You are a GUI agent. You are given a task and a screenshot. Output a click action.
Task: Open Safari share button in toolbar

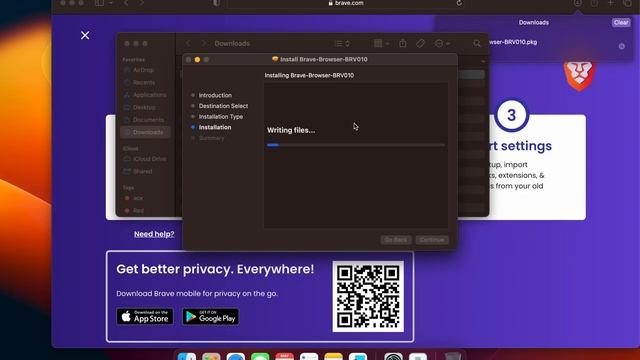tap(594, 3)
